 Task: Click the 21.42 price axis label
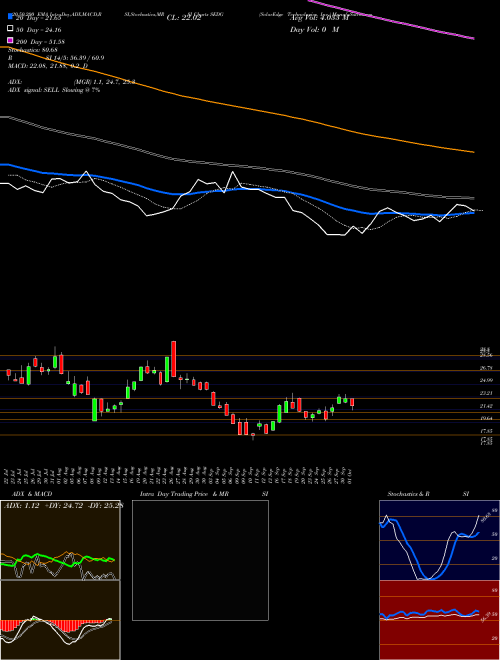(486, 406)
